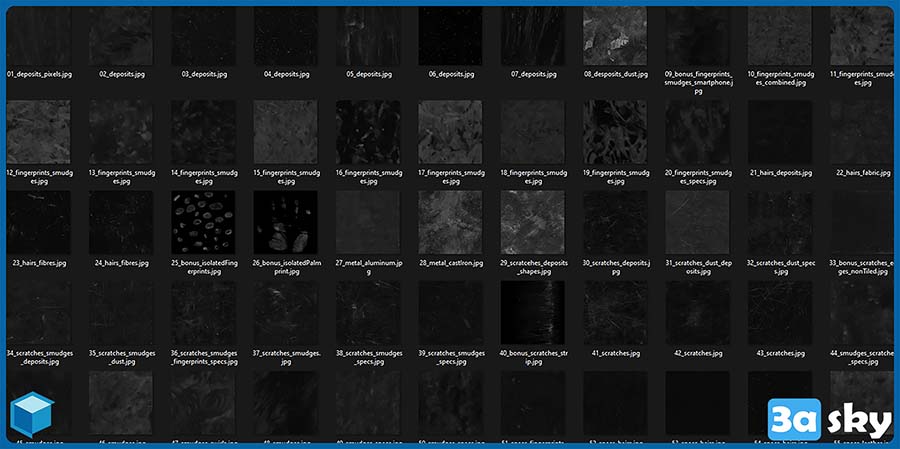The width and height of the screenshot is (900, 449).
Task: Select the 26_bonus_isolatedPalmprint.jpg handprint thumbnail
Action: point(285,223)
